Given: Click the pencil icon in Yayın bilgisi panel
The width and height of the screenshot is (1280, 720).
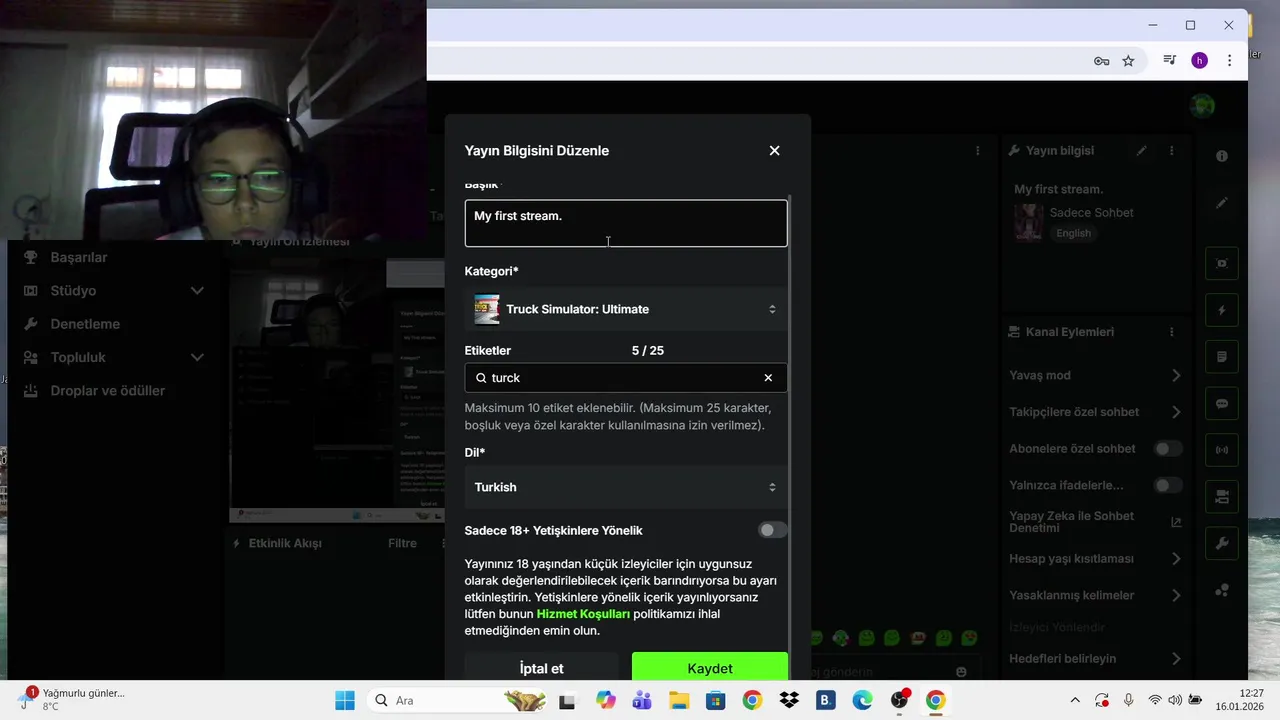Looking at the screenshot, I should pos(1142,151).
